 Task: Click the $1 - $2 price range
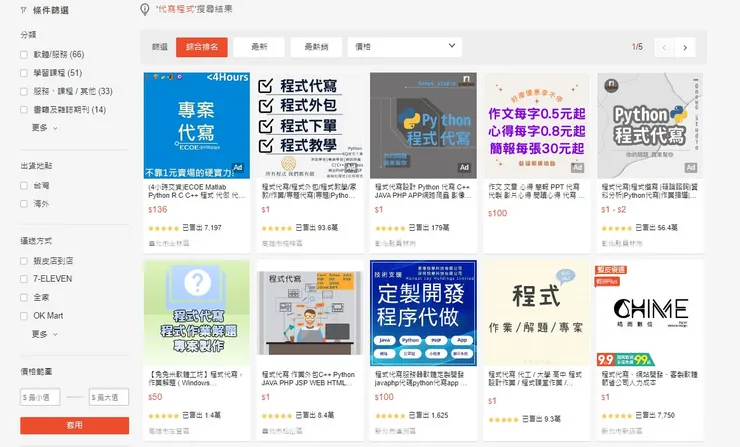pyautogui.click(x=614, y=210)
